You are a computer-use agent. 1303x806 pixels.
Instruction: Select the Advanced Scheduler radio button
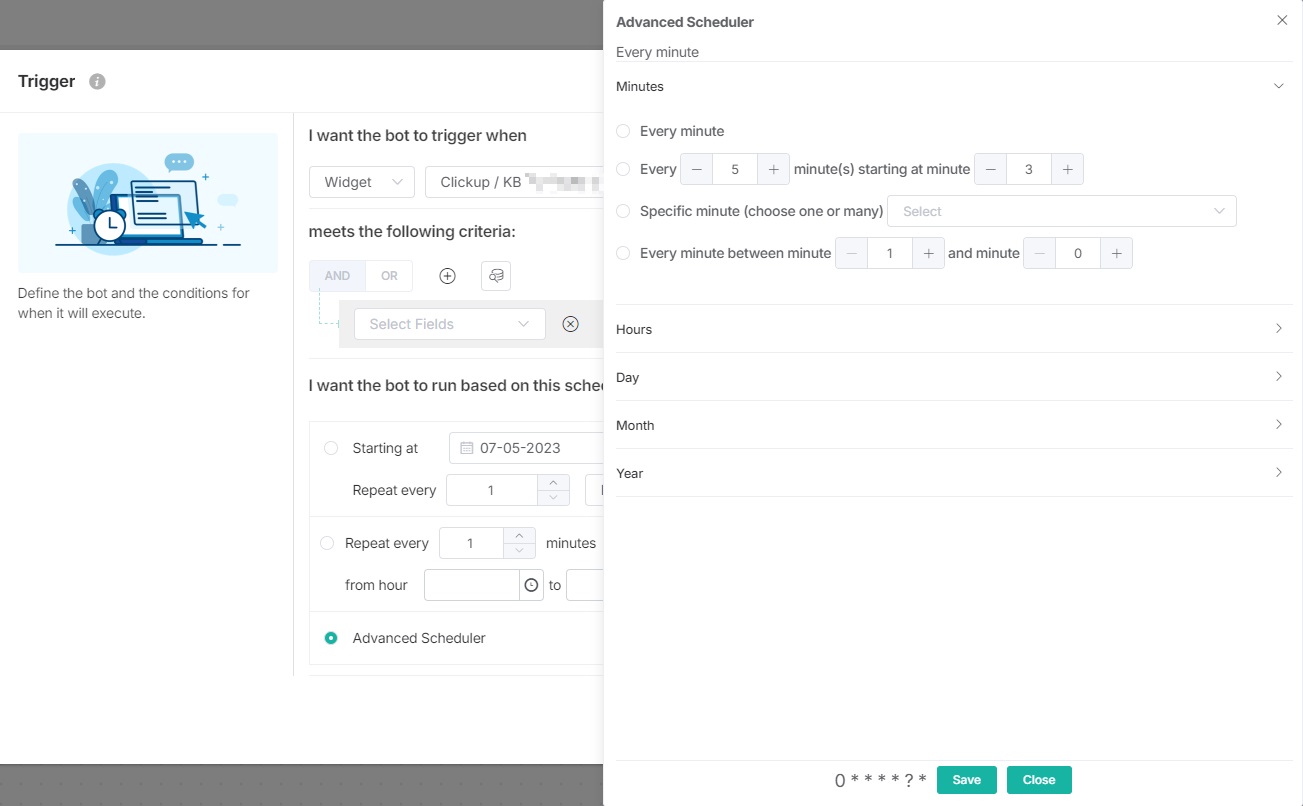pyautogui.click(x=331, y=638)
